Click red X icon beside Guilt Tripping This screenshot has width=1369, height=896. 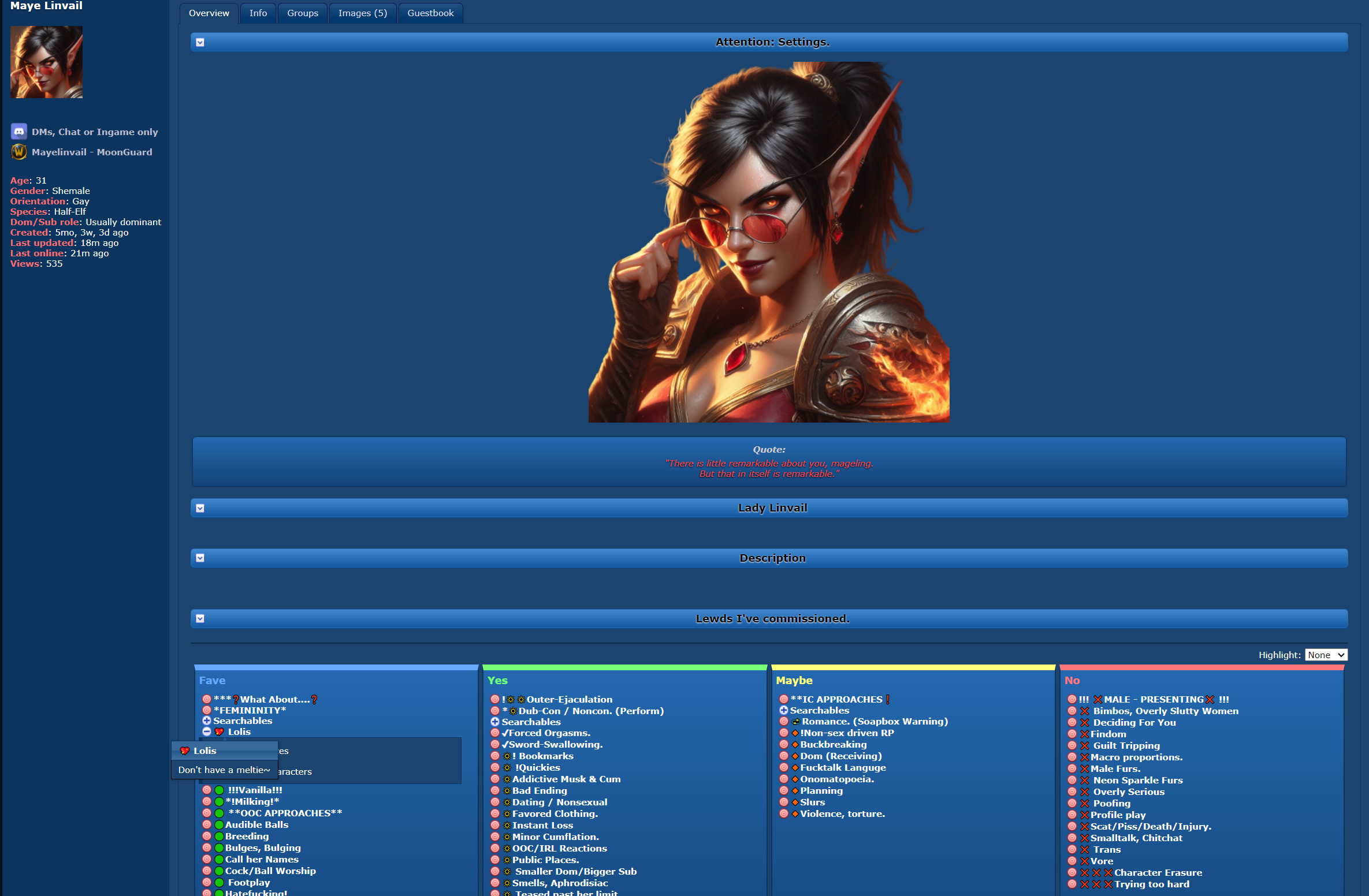pyautogui.click(x=1085, y=745)
